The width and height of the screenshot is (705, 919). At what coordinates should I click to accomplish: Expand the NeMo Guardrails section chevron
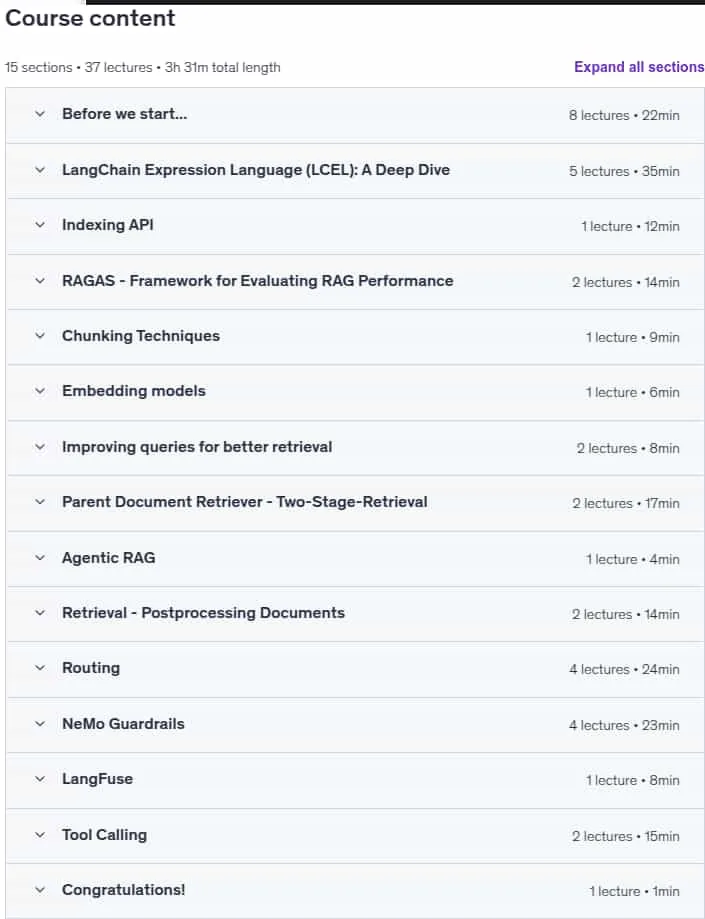[40, 724]
